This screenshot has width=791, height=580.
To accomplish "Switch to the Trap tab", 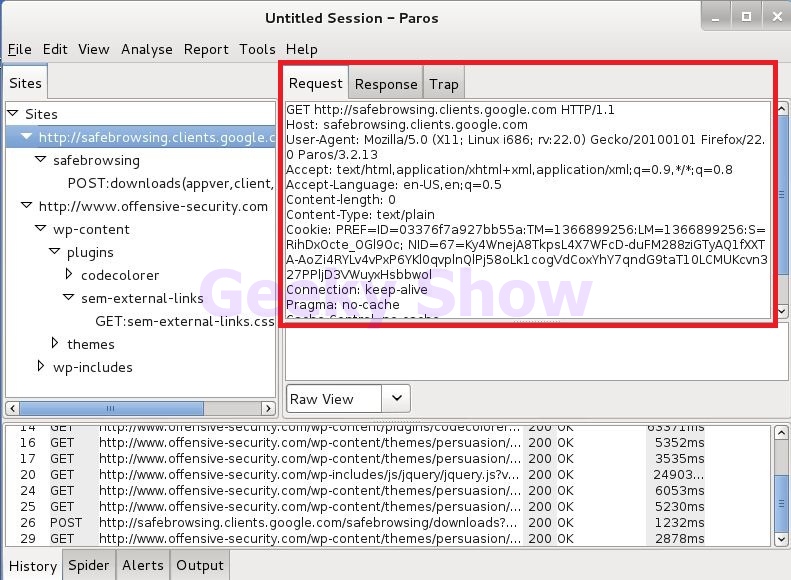I will pyautogui.click(x=444, y=84).
